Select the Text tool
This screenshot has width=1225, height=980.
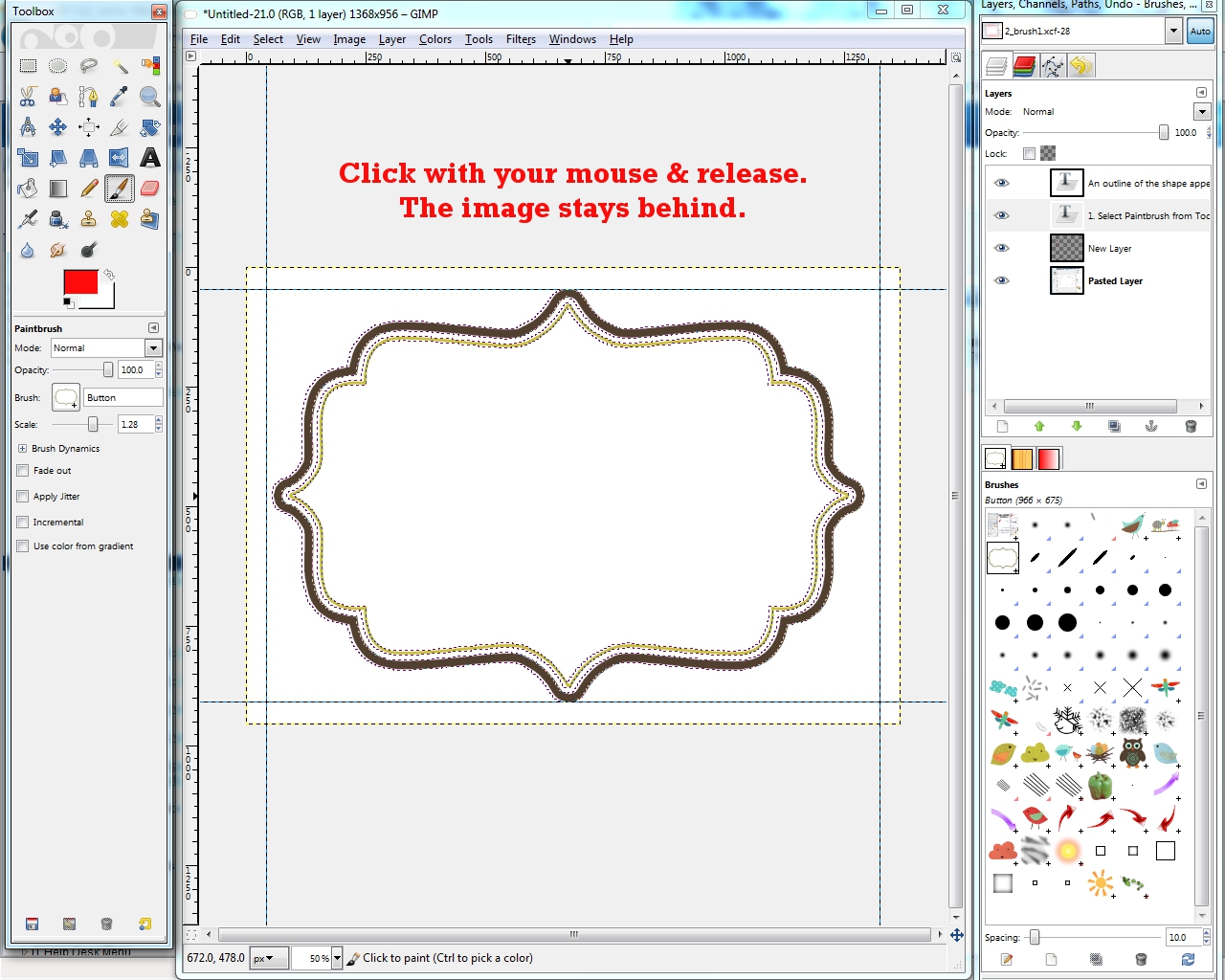pyautogui.click(x=150, y=158)
